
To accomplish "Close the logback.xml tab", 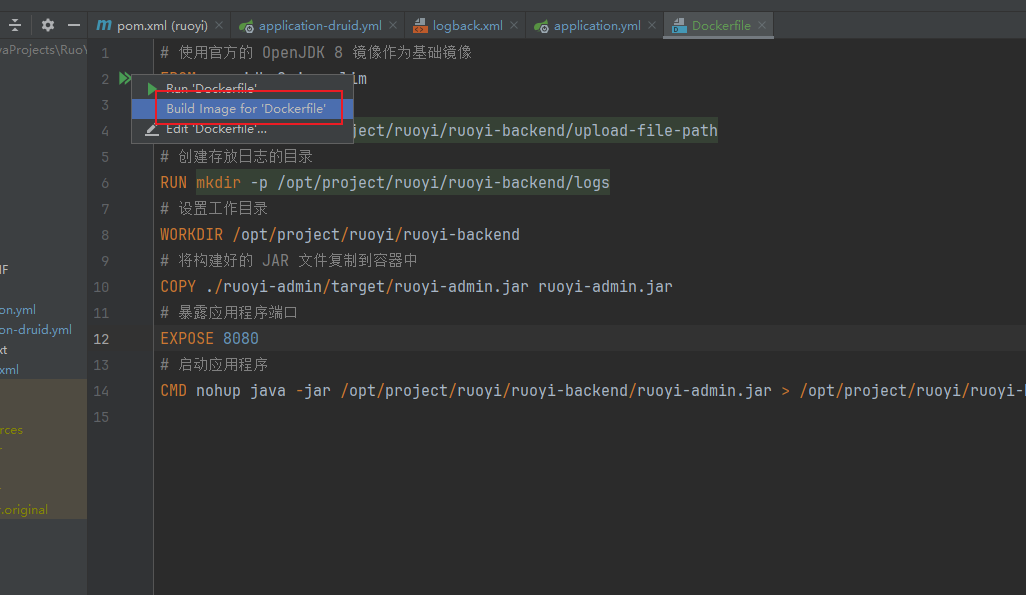I will (513, 24).
